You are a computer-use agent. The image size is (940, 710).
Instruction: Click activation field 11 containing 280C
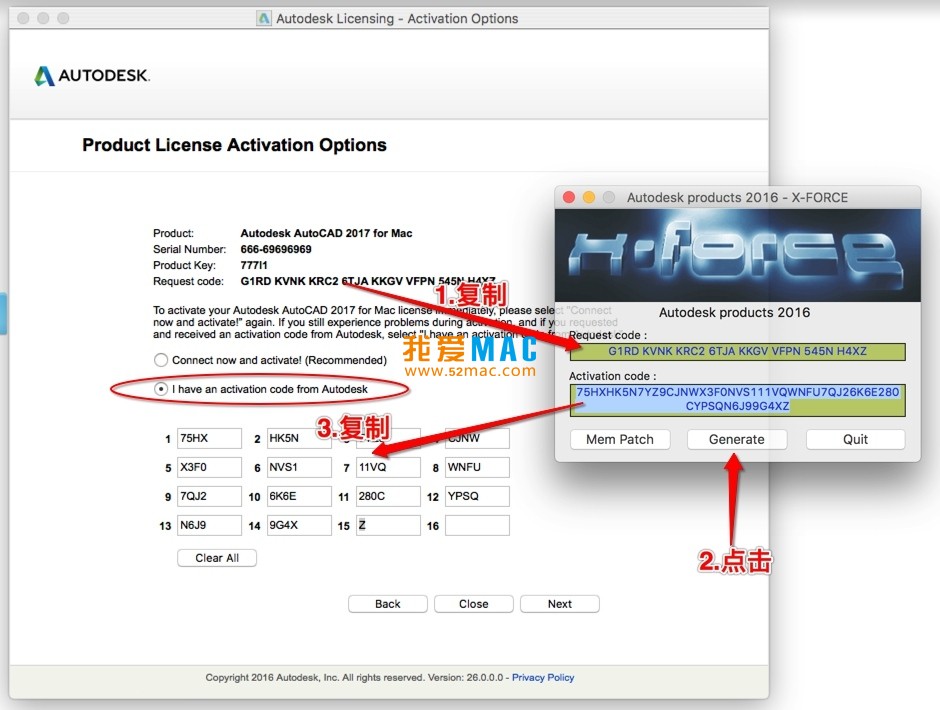click(x=388, y=497)
